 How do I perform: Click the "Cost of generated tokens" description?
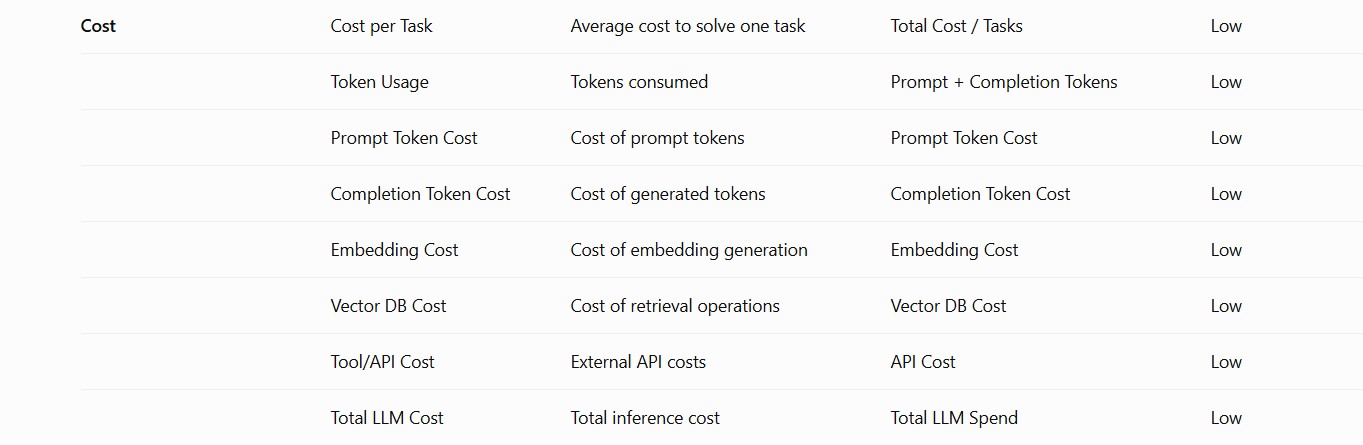coord(668,194)
